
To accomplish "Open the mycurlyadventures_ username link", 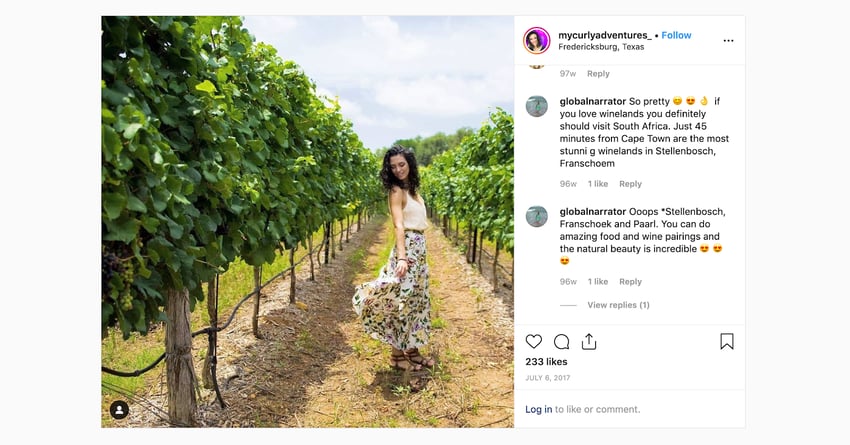I will pyautogui.click(x=605, y=35).
